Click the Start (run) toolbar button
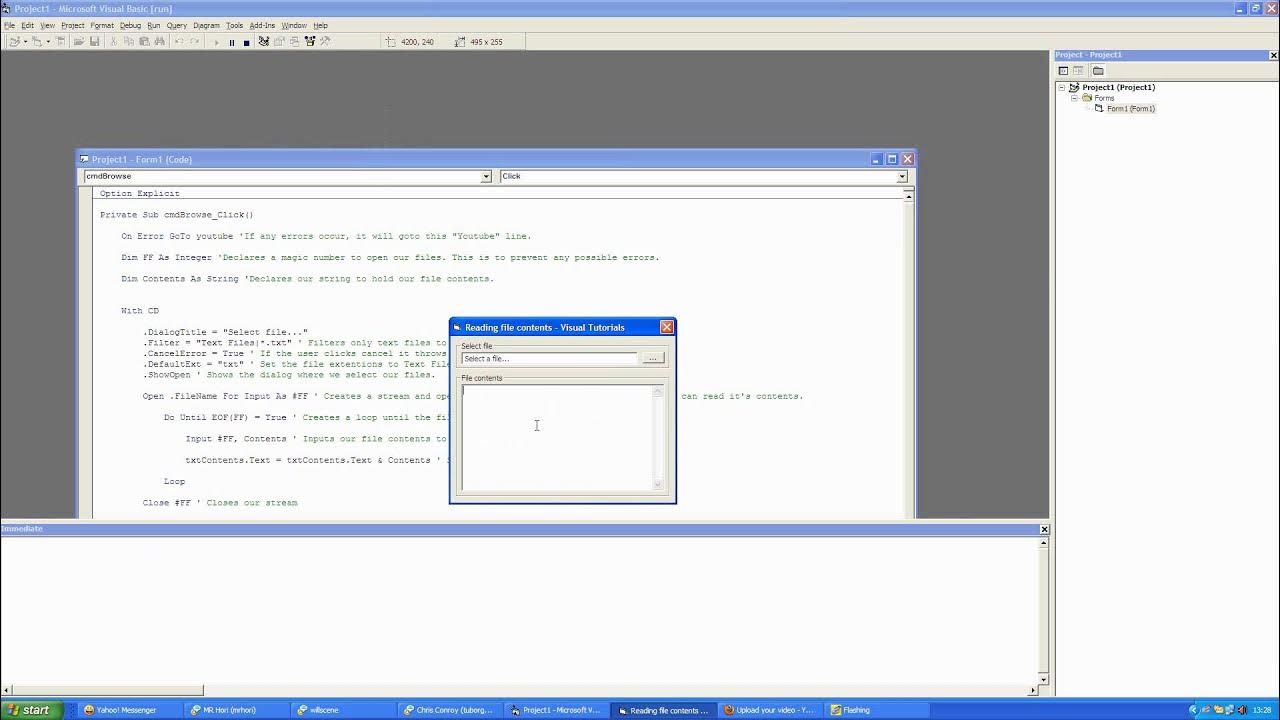This screenshot has height=720, width=1280. point(217,42)
